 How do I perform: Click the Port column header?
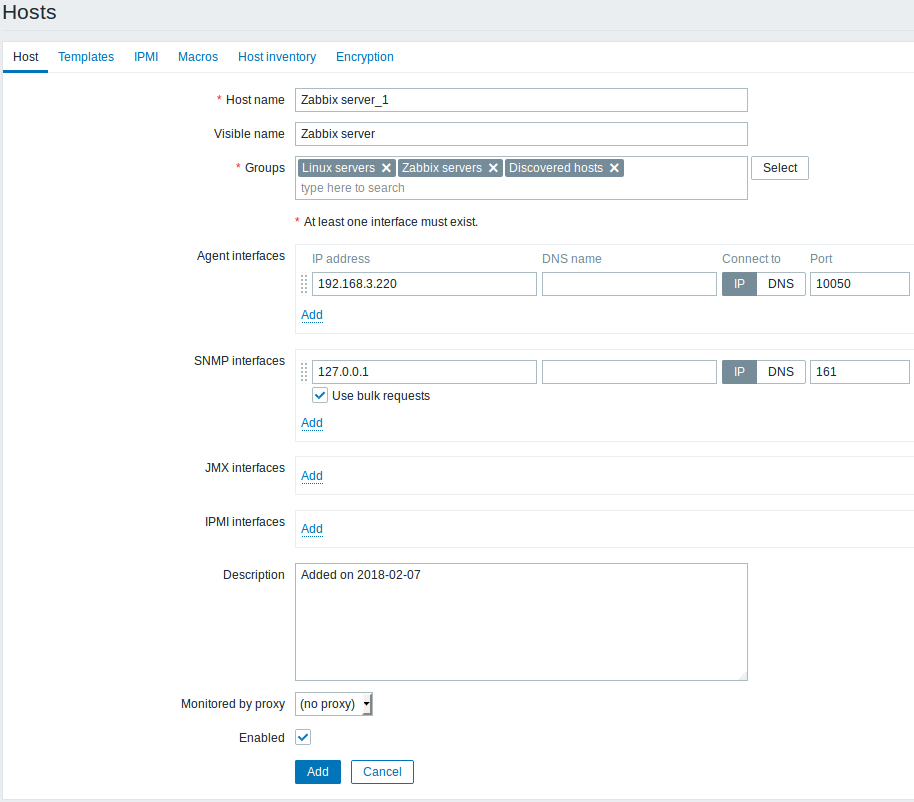(821, 259)
